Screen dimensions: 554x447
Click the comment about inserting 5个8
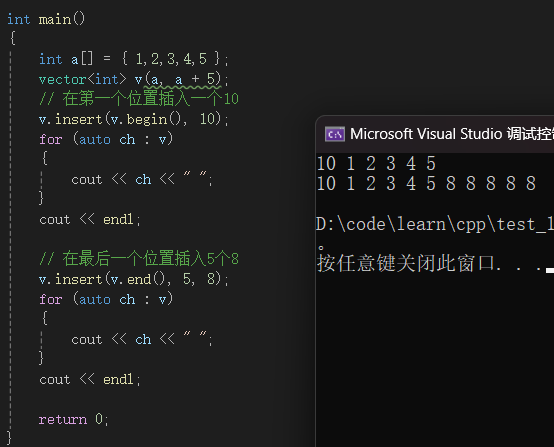click(139, 259)
